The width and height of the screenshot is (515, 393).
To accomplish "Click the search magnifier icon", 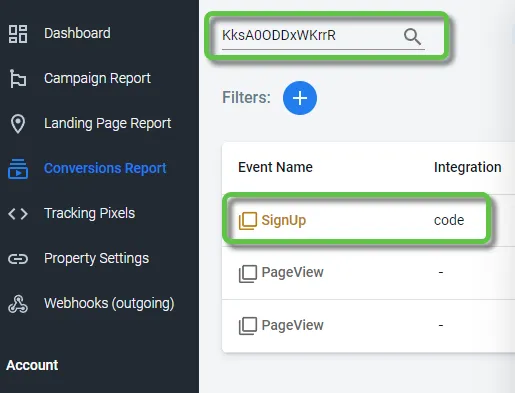I will [x=412, y=36].
